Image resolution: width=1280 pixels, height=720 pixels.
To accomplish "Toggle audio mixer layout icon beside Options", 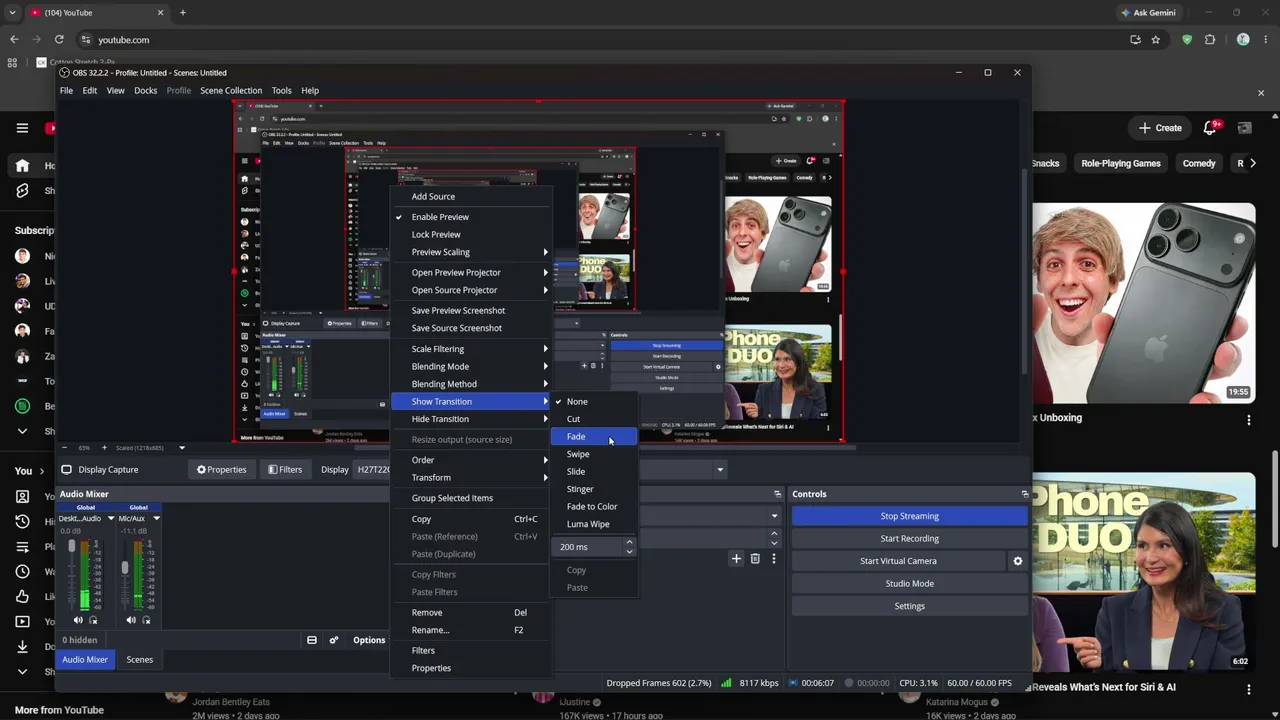I will point(312,640).
